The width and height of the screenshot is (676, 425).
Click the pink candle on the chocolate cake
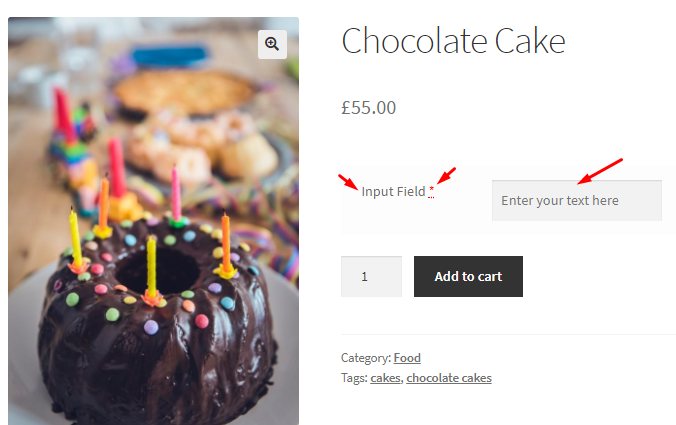[x=176, y=193]
